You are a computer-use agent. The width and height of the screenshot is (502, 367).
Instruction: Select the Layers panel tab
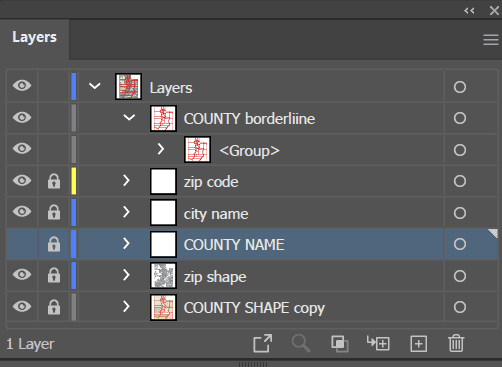click(35, 37)
